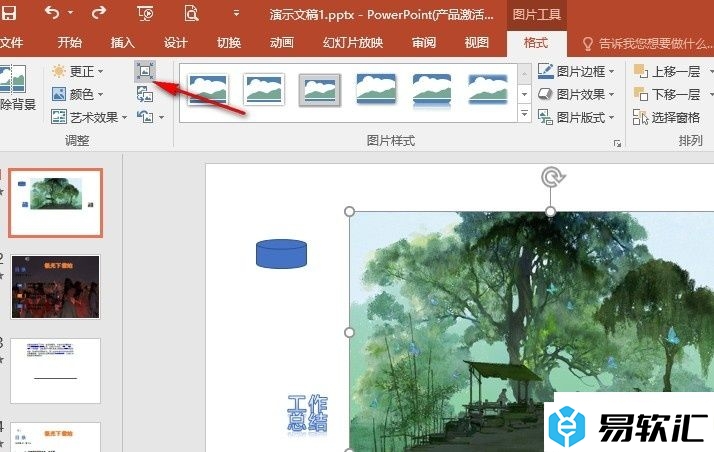Viewport: 714px width, 452px height.
Task: Click the compress pictures icon
Action: (145, 71)
